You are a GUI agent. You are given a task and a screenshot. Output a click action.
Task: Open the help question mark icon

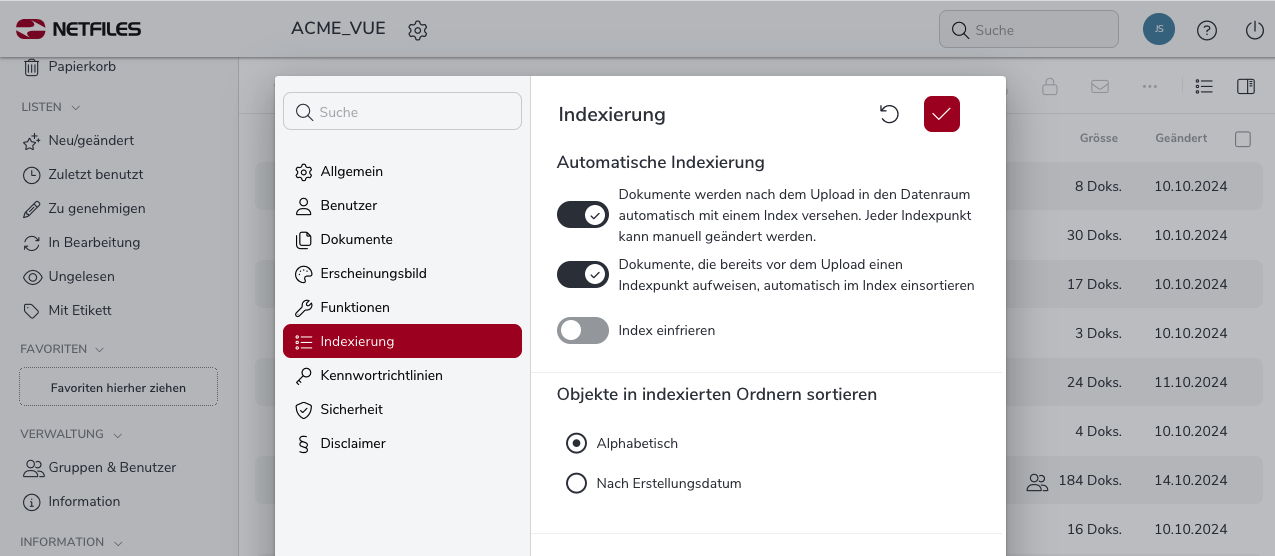click(1207, 30)
